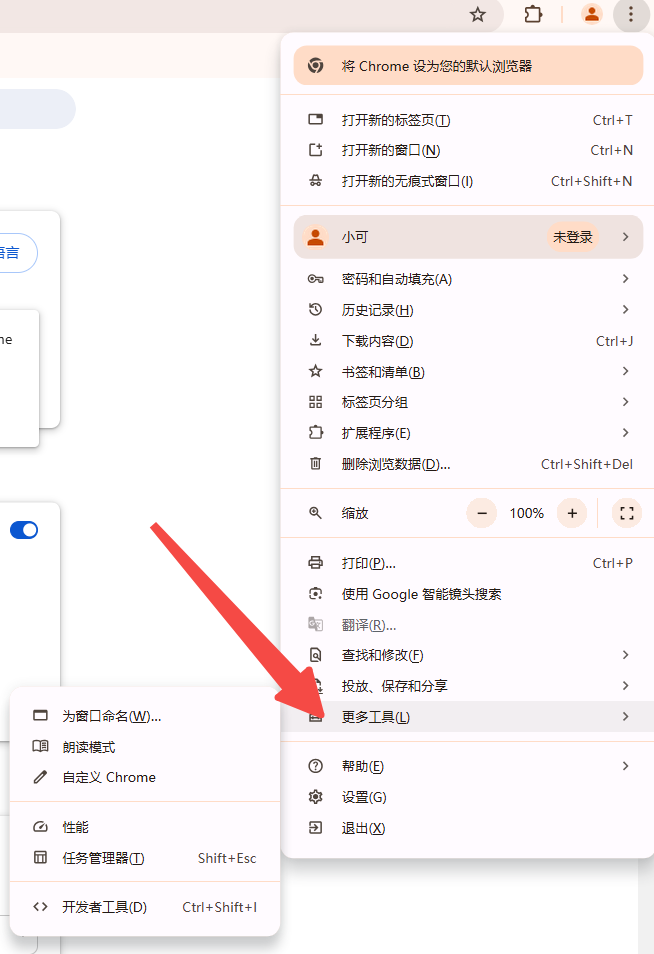Image resolution: width=654 pixels, height=954 pixels.
Task: Click the book icon beside 朗读模式
Action: coord(40,746)
